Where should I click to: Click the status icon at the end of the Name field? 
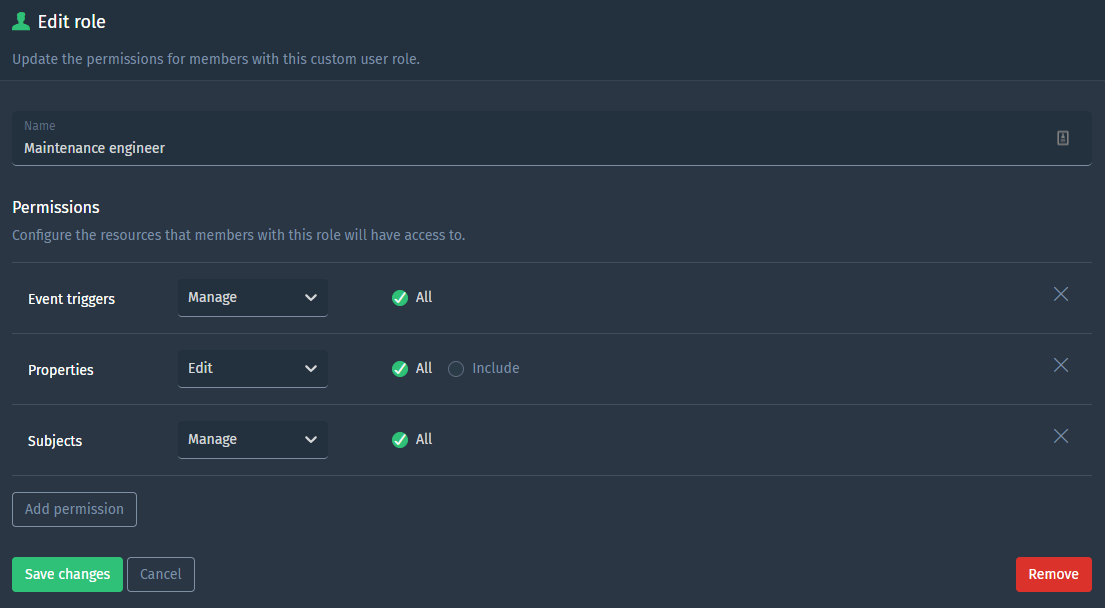click(1062, 137)
